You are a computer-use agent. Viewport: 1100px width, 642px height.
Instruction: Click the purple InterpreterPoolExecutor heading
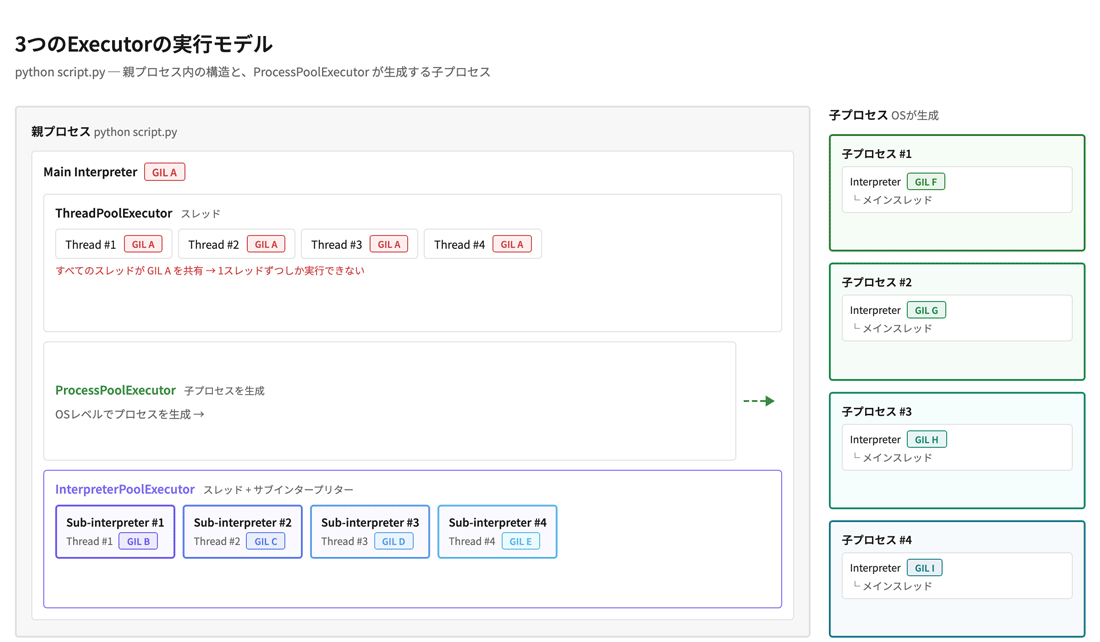point(125,489)
